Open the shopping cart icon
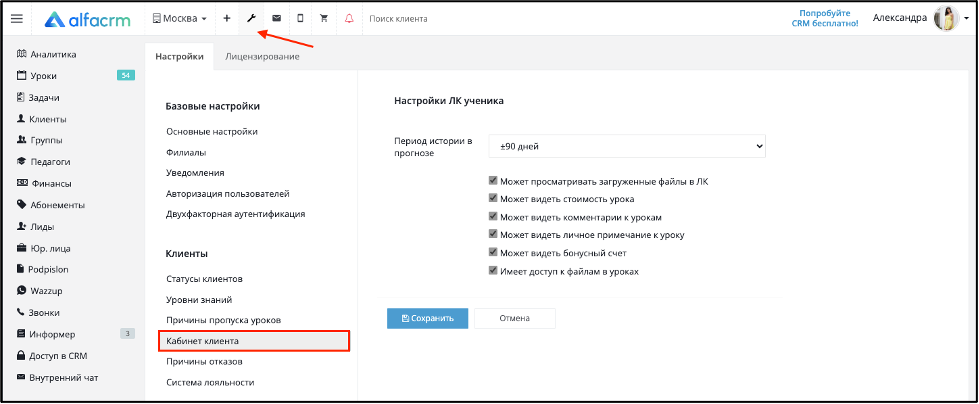 click(323, 19)
